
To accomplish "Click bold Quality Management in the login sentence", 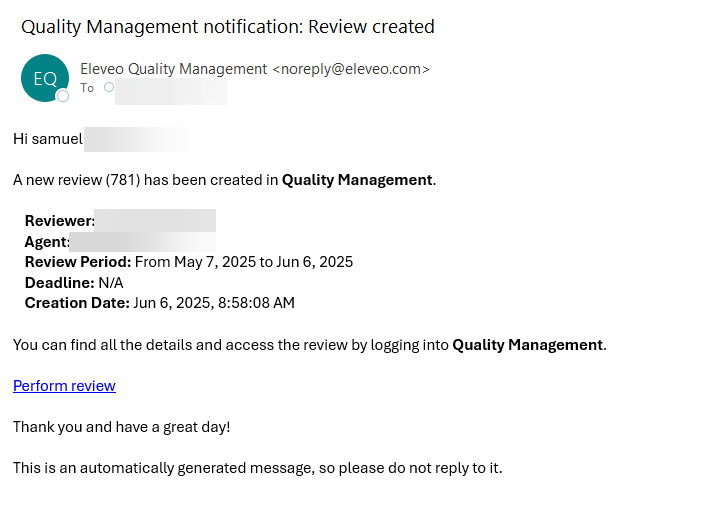I will point(527,345).
